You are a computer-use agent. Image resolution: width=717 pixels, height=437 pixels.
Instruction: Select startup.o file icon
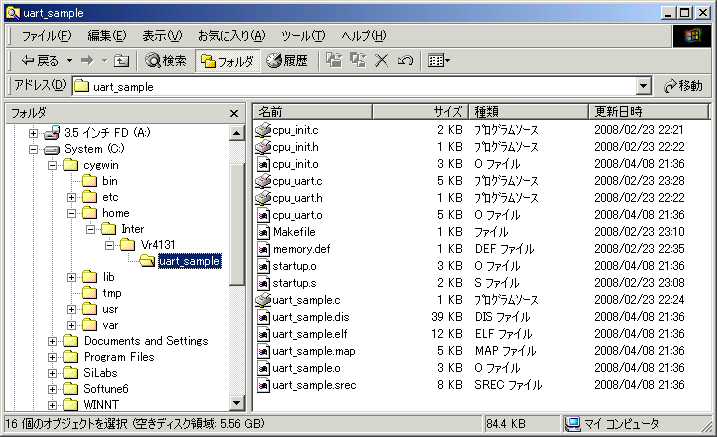(x=263, y=266)
